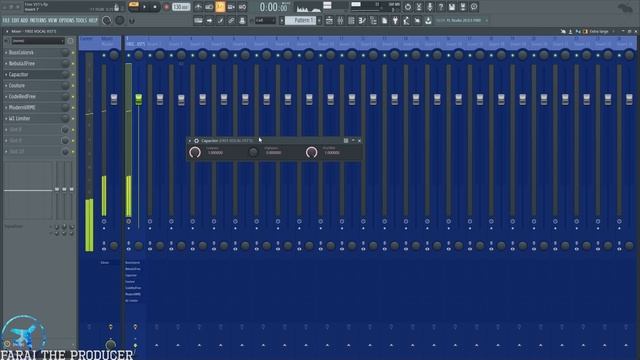
Task: Open the TOOLS menu
Action: (x=82, y=20)
